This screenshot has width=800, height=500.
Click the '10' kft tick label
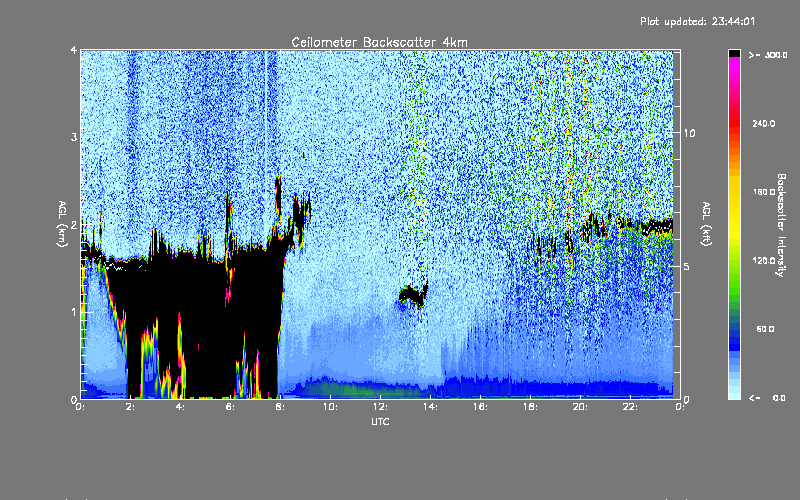click(689, 133)
